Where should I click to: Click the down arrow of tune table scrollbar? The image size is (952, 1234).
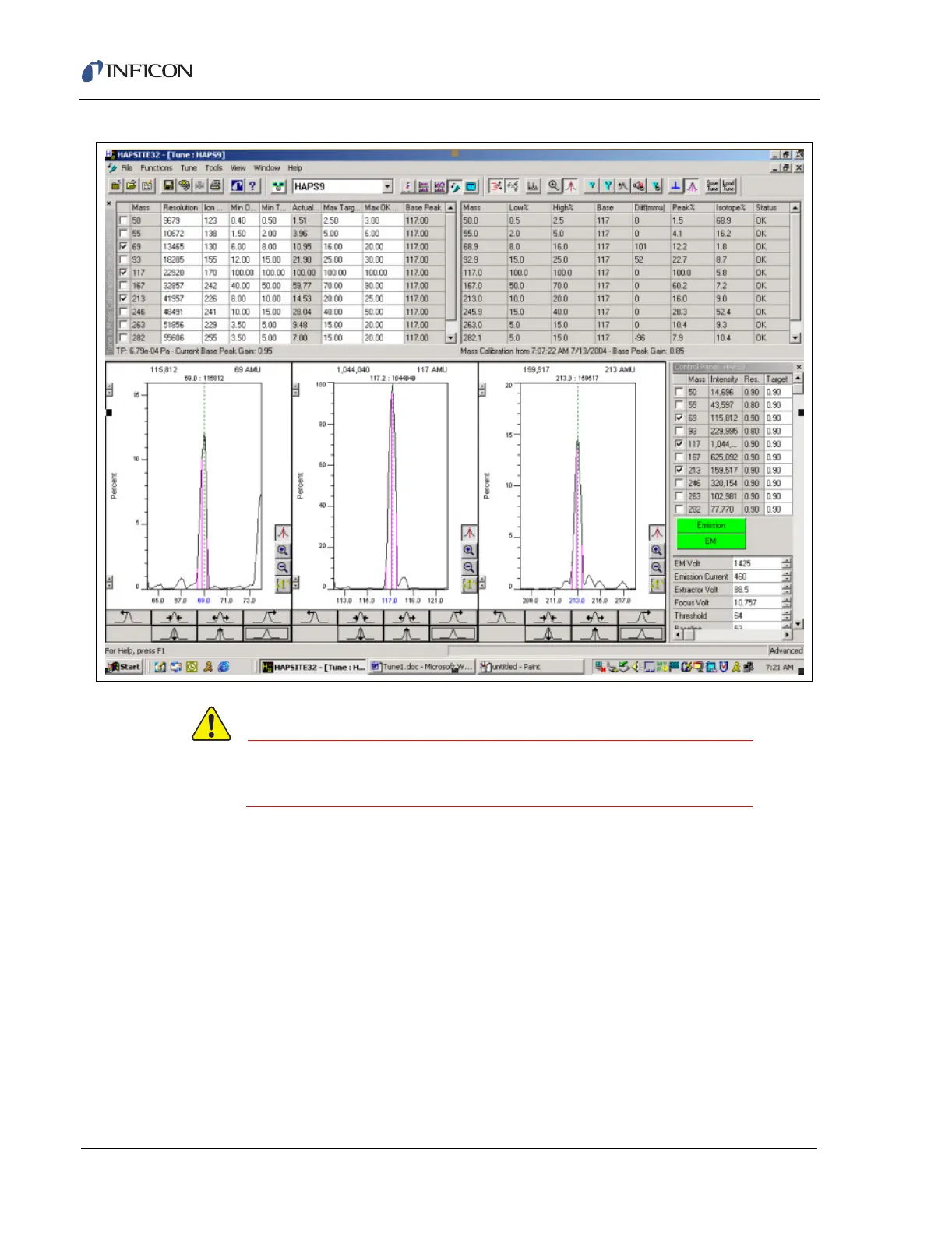pos(450,338)
